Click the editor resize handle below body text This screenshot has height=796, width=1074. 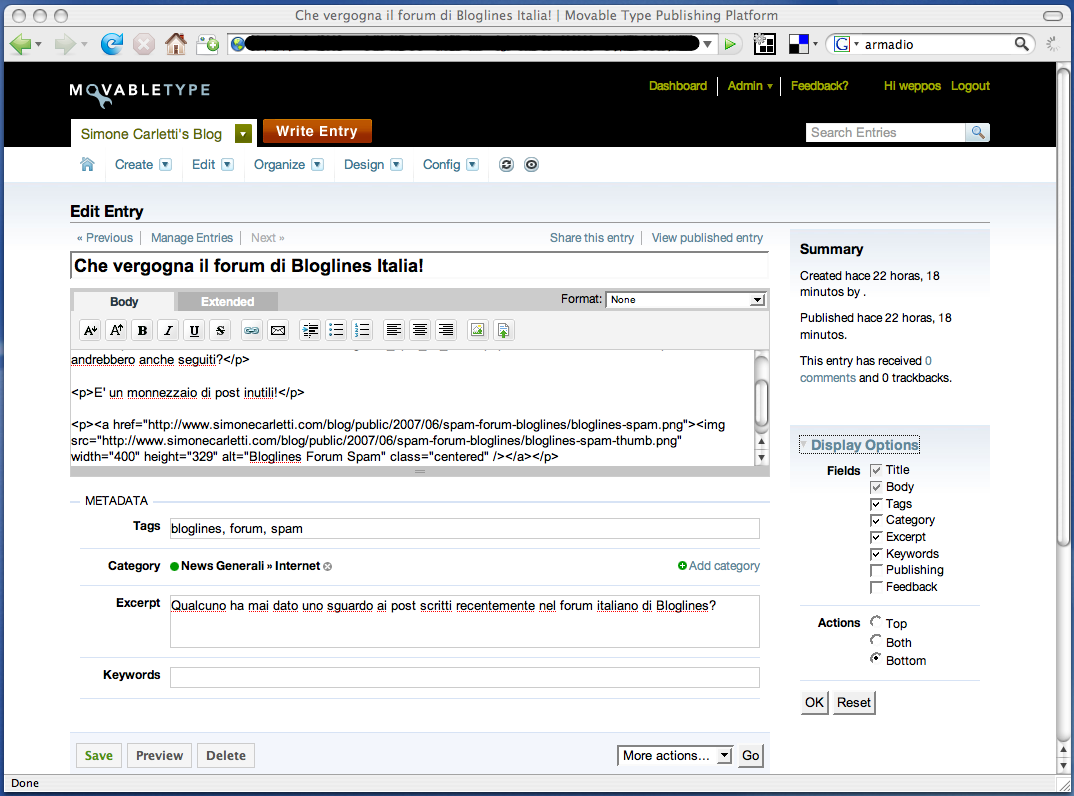[x=420, y=471]
